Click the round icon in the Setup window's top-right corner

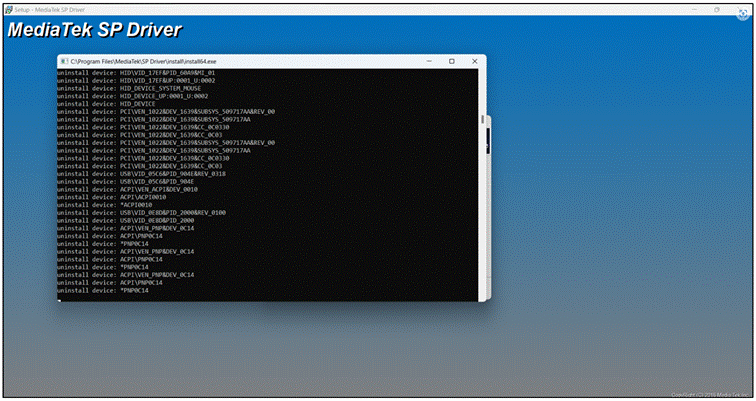[743, 14]
